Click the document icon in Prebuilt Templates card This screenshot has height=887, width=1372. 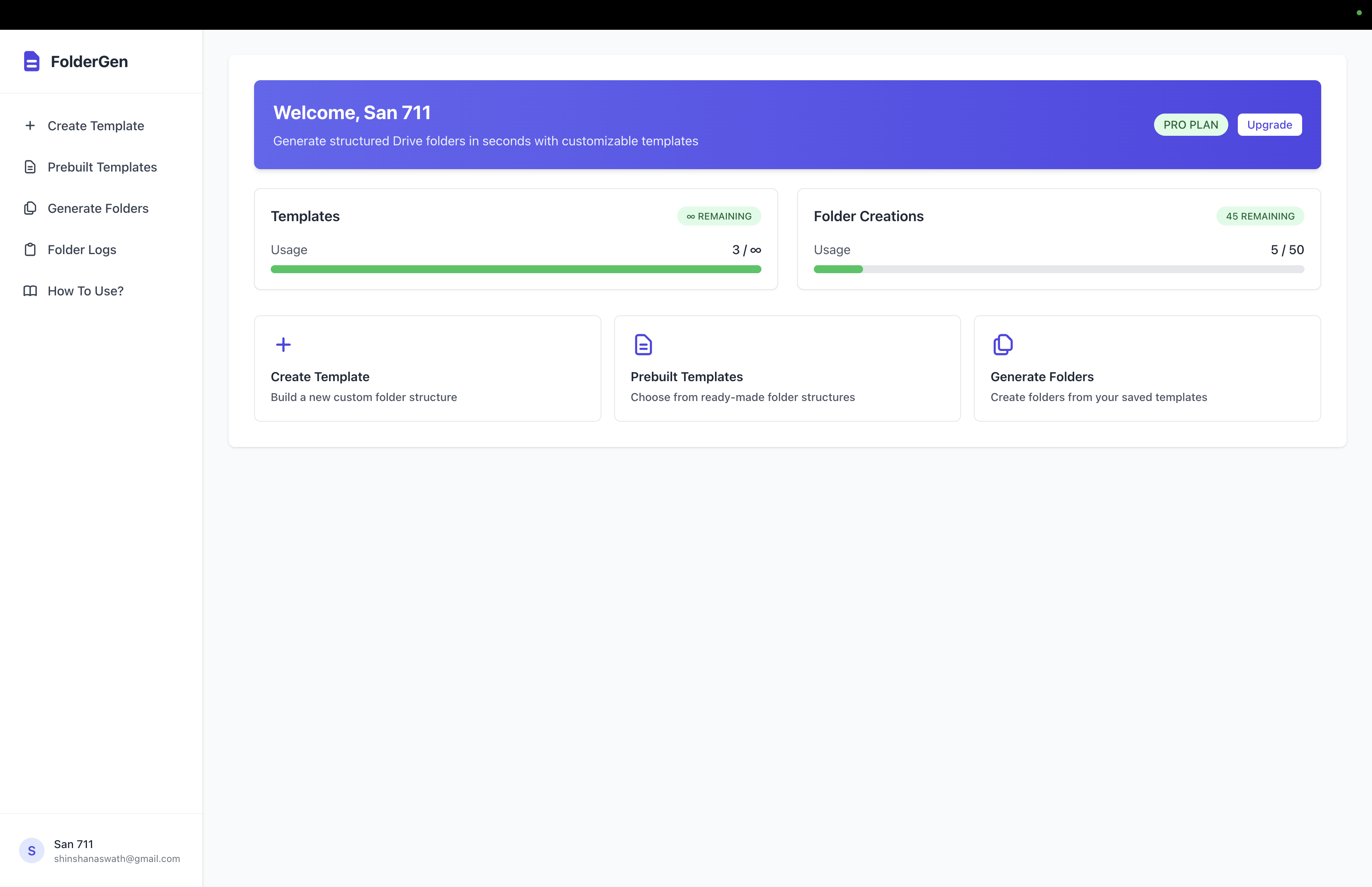tap(643, 344)
